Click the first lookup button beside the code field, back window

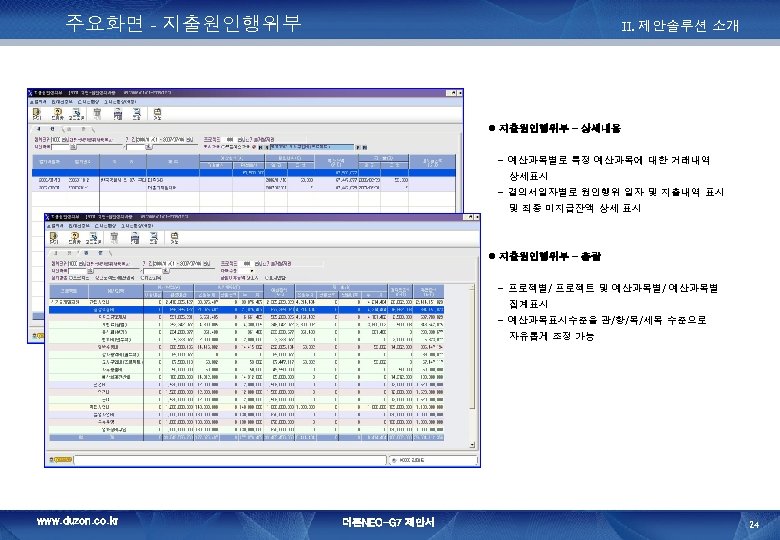73,147
